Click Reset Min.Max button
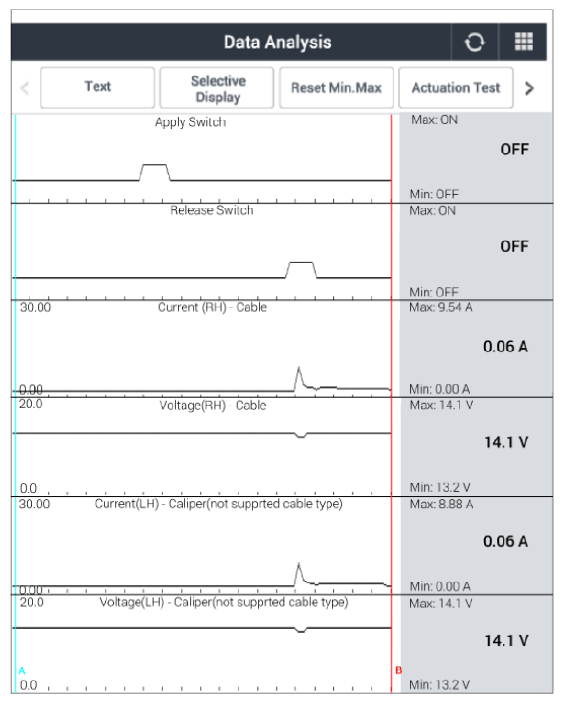Screen dimensions: 563x703 coord(336,87)
